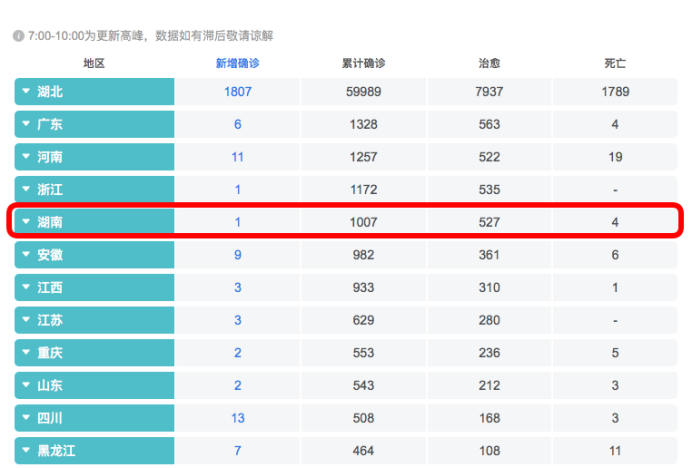Expand the 四川 row arrow
692x468 pixels.
coord(26,418)
